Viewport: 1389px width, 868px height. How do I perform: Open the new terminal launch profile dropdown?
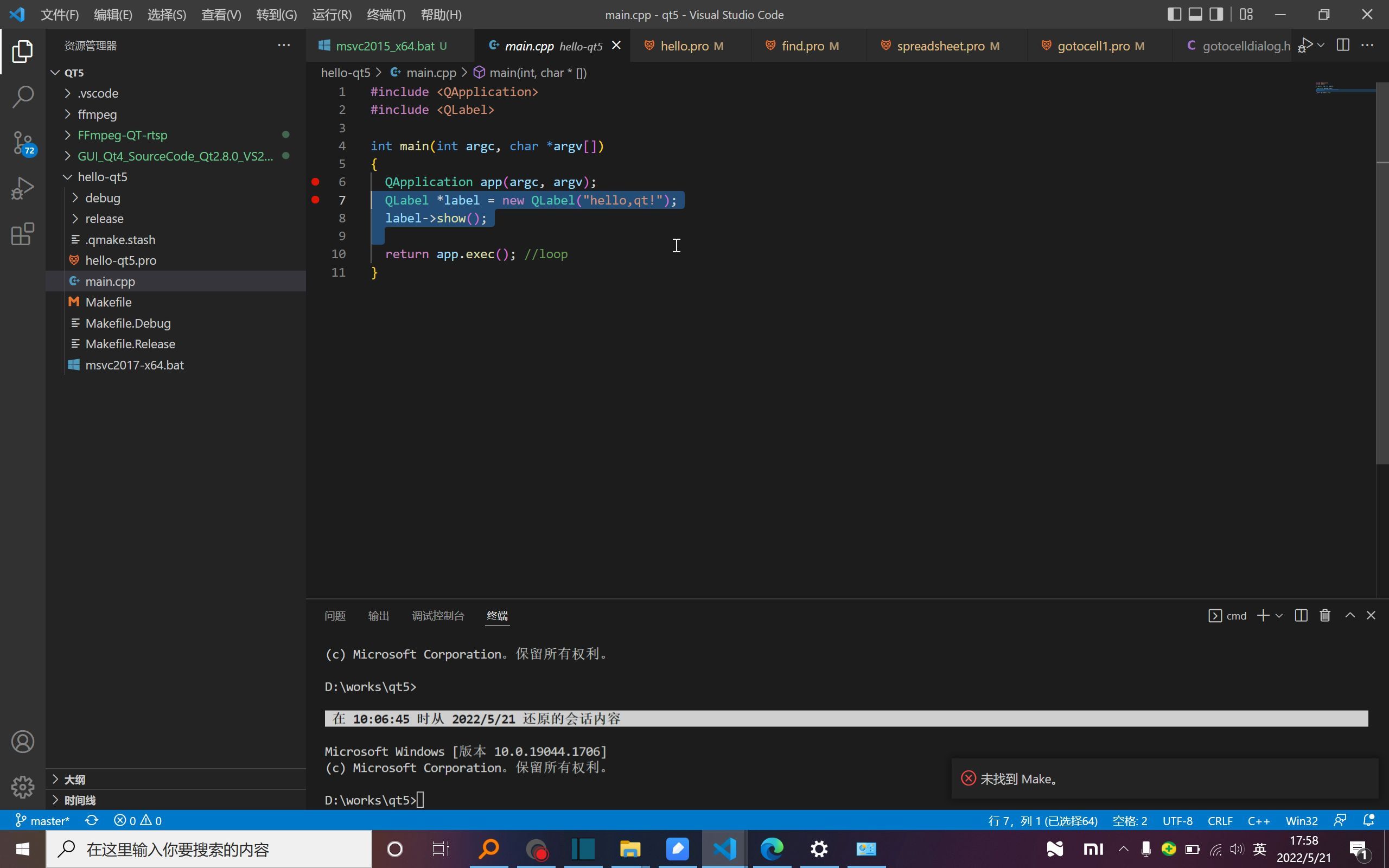[x=1279, y=615]
